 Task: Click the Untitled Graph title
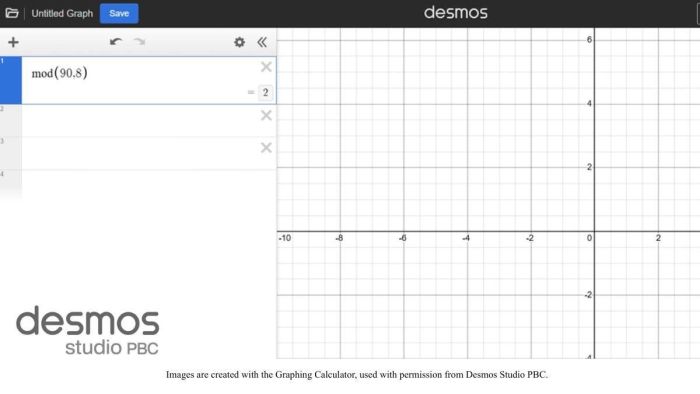click(x=62, y=13)
